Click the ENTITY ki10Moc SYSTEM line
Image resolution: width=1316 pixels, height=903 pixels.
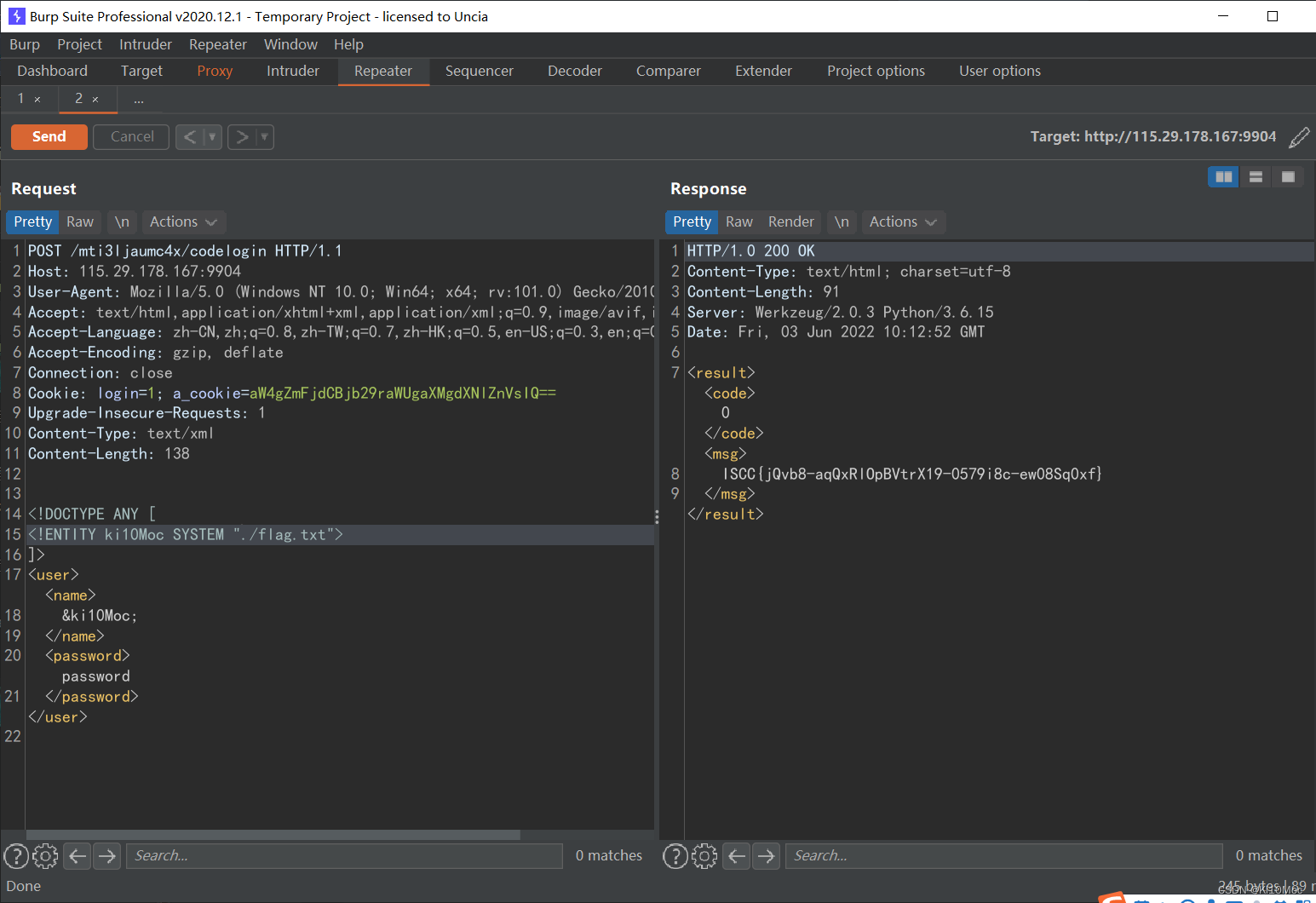[x=186, y=535]
